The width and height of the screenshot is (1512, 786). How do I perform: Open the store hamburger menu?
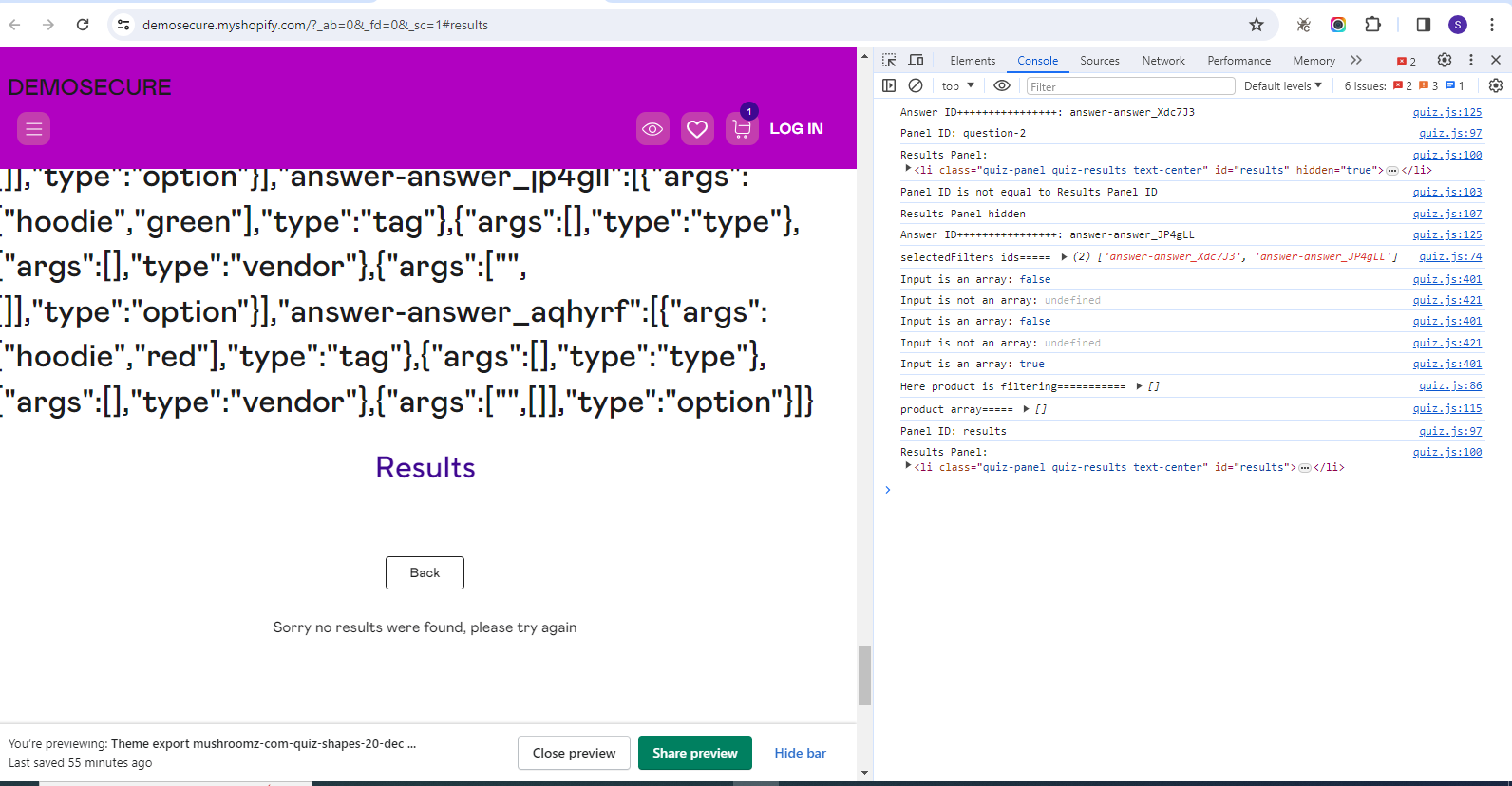click(x=34, y=128)
